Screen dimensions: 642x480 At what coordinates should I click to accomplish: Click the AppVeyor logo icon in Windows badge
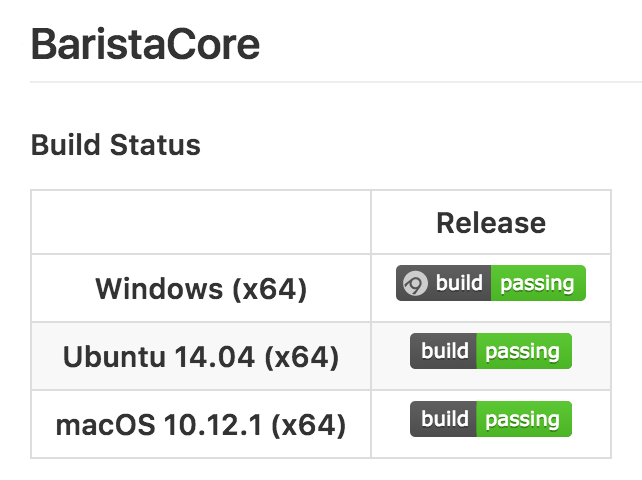[x=415, y=283]
